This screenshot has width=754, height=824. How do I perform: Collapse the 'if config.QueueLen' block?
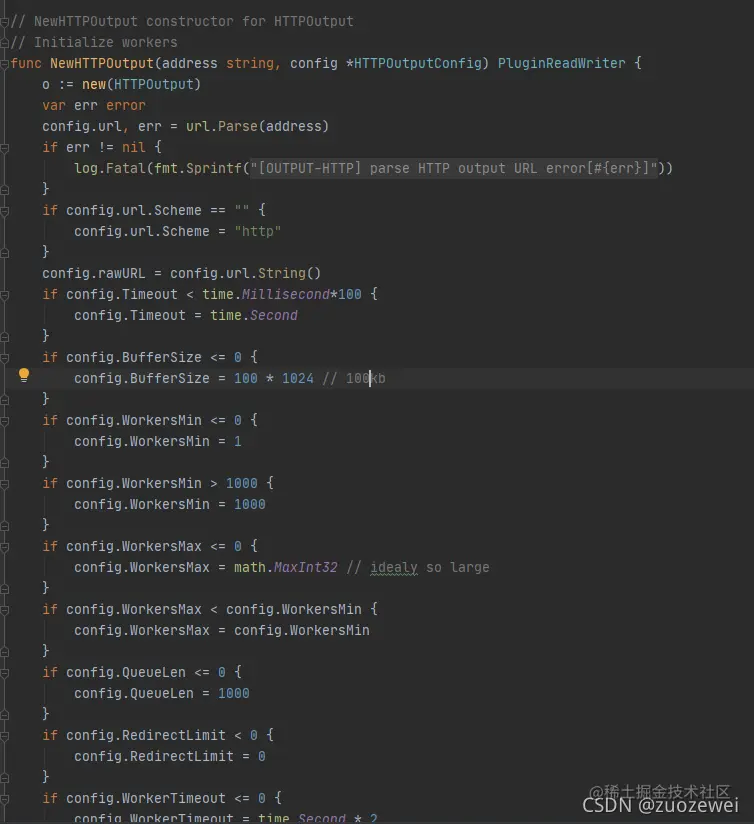click(5, 674)
